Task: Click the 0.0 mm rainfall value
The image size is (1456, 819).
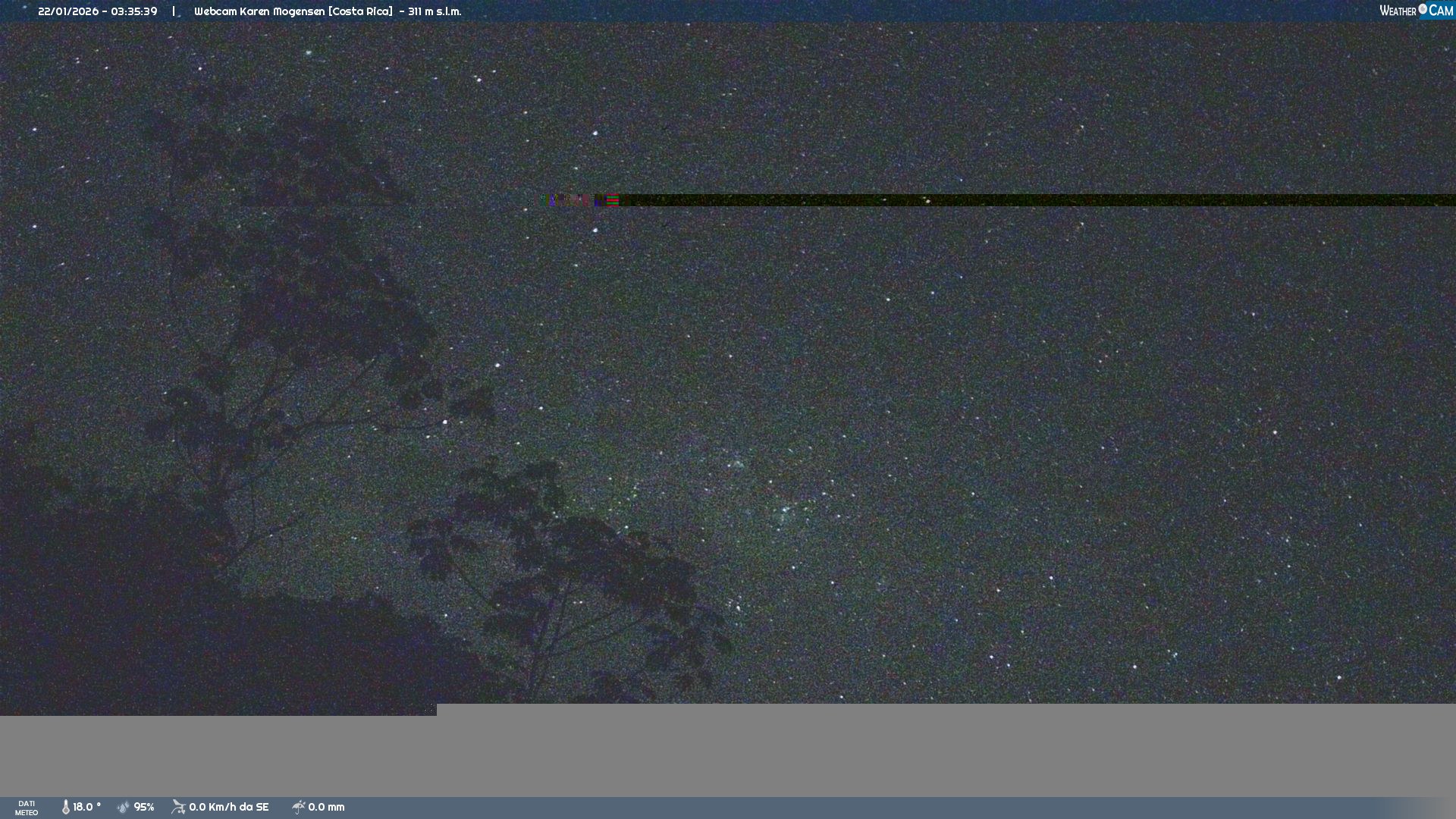Action: click(x=326, y=807)
